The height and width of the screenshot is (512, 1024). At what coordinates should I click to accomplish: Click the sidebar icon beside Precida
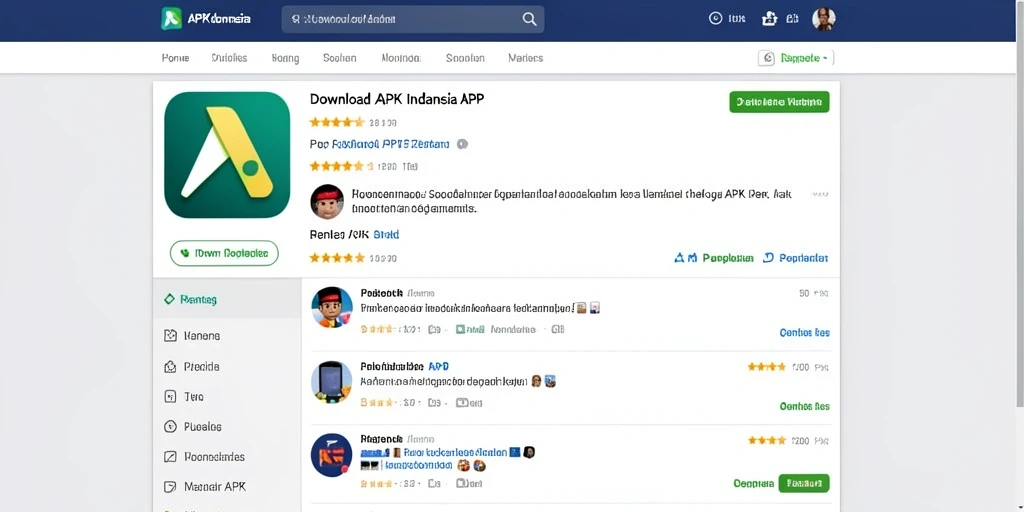(170, 366)
